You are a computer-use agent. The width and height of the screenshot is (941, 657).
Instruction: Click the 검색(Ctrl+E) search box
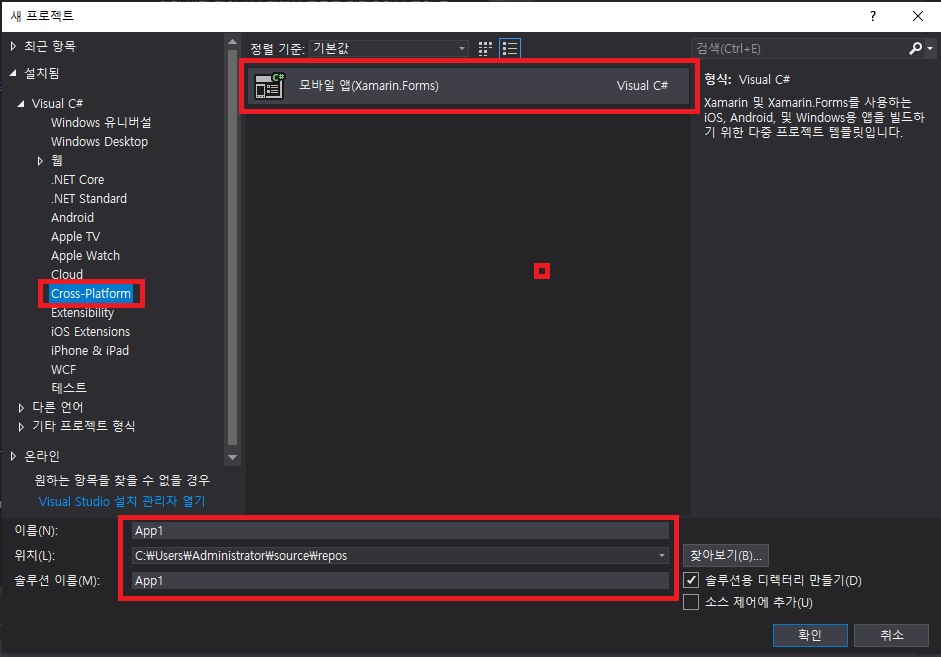[x=801, y=49]
